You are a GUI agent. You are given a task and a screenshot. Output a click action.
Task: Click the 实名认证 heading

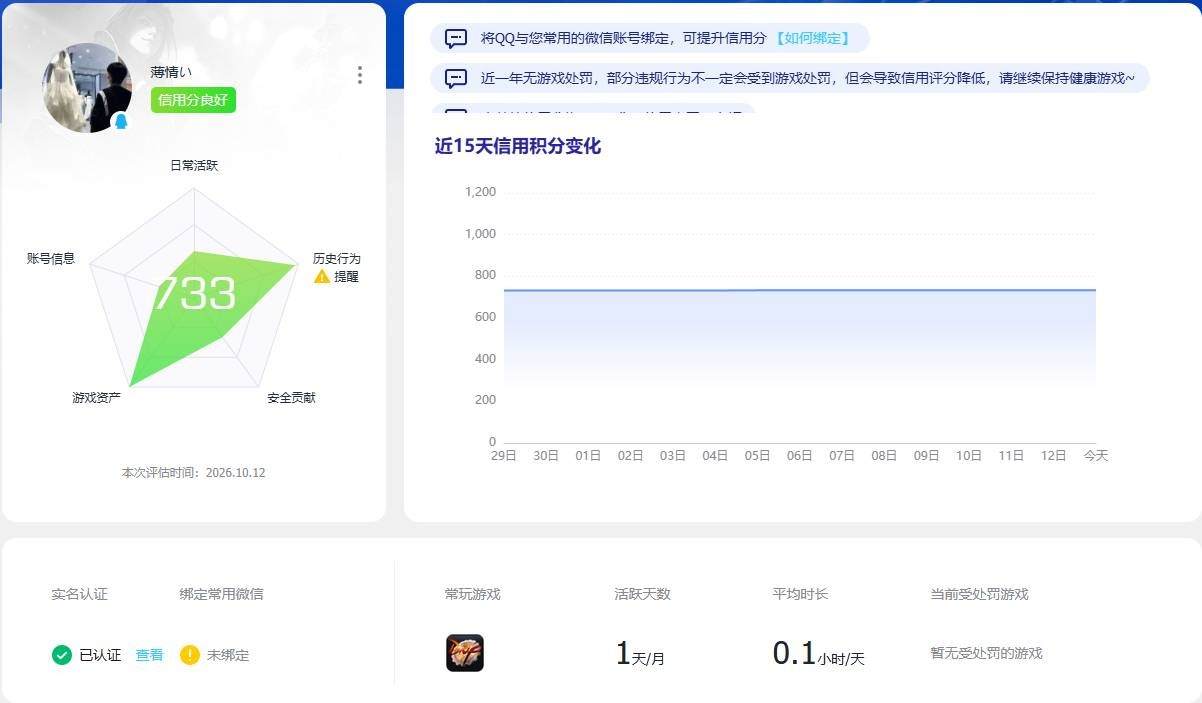(79, 594)
